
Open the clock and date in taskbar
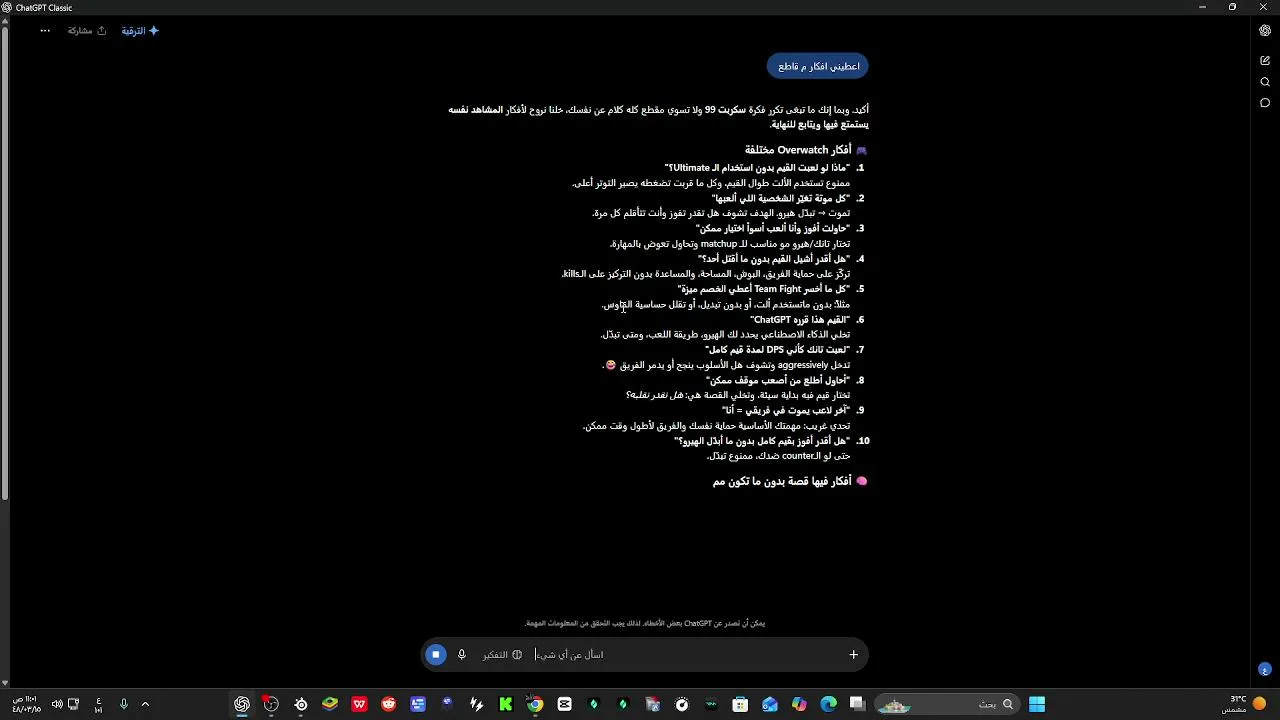pyautogui.click(x=26, y=704)
